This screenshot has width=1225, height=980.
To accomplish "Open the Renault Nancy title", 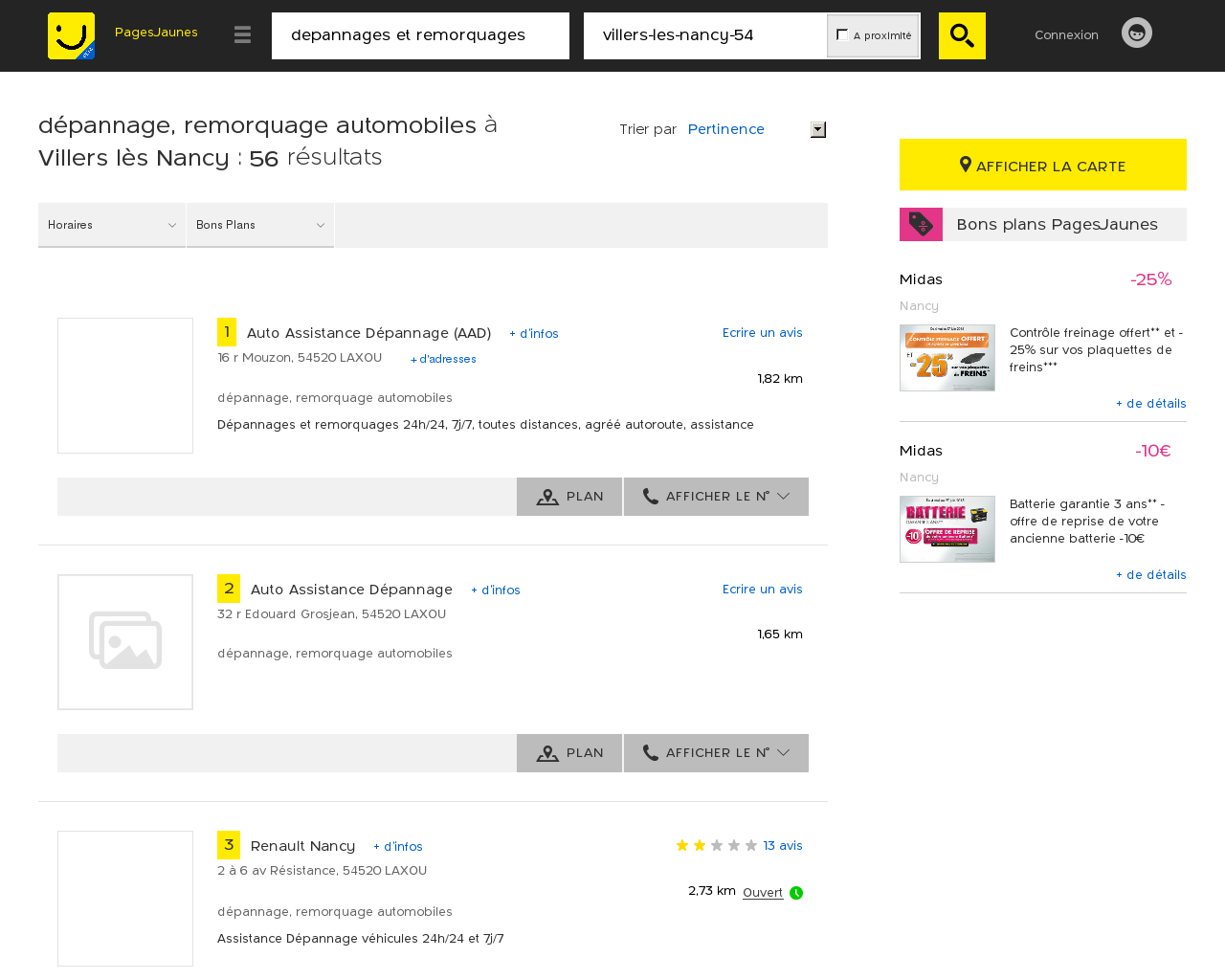I will coord(302,846).
